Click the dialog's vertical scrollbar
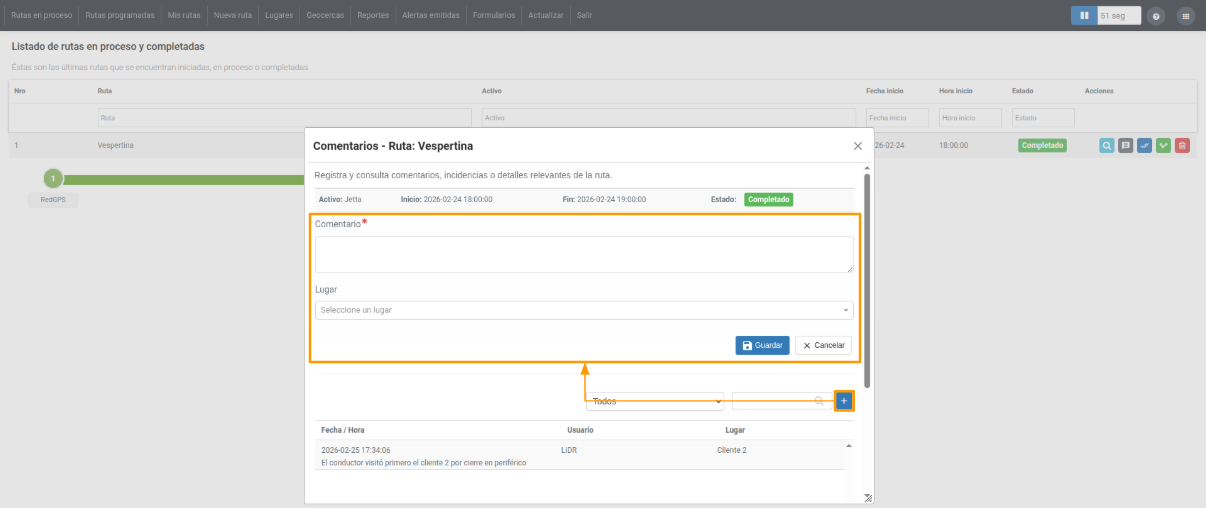Viewport: 1206px width, 508px height. [867, 280]
